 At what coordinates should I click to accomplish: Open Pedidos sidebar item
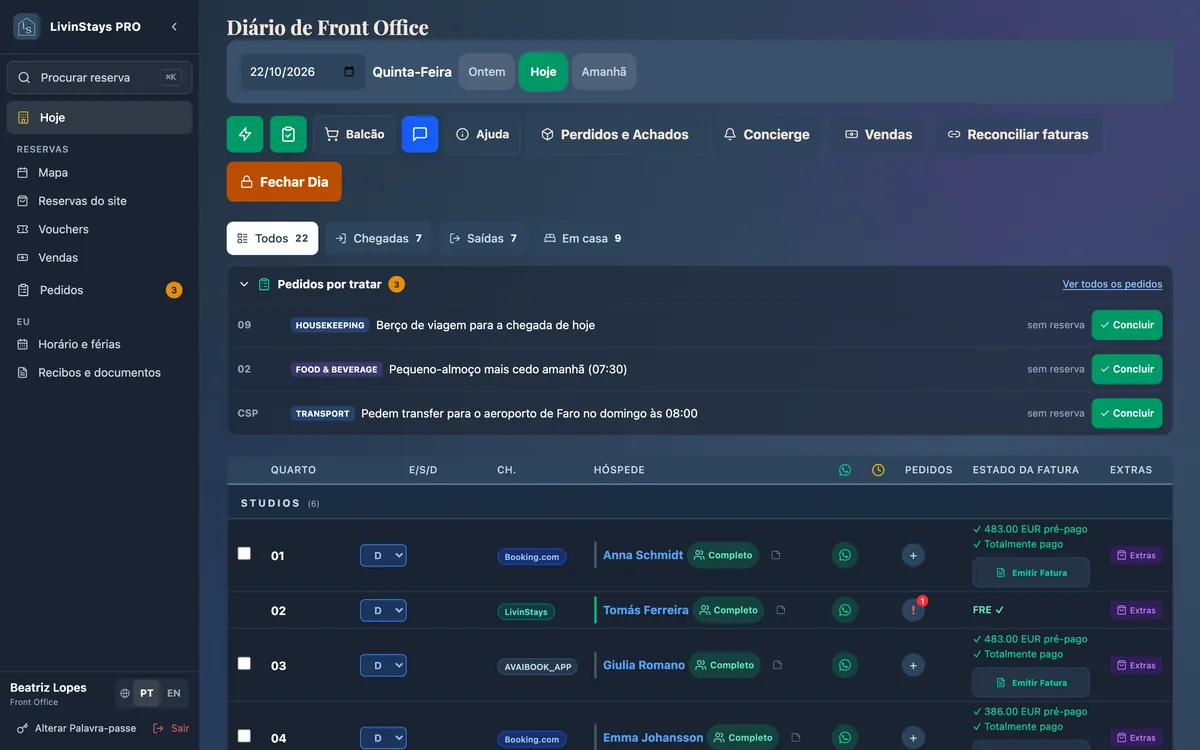click(x=99, y=290)
